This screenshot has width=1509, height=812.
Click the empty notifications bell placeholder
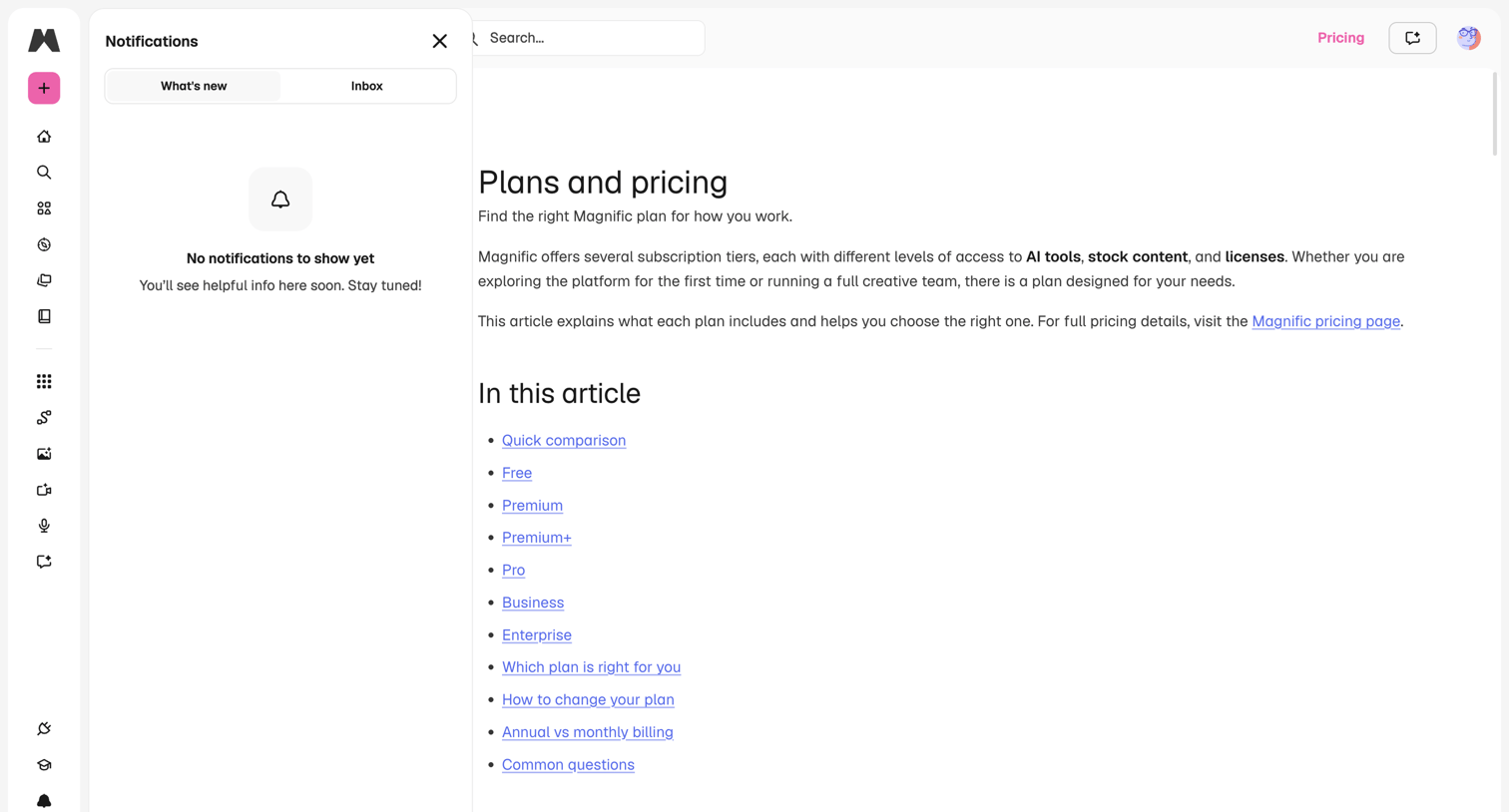[x=280, y=200]
